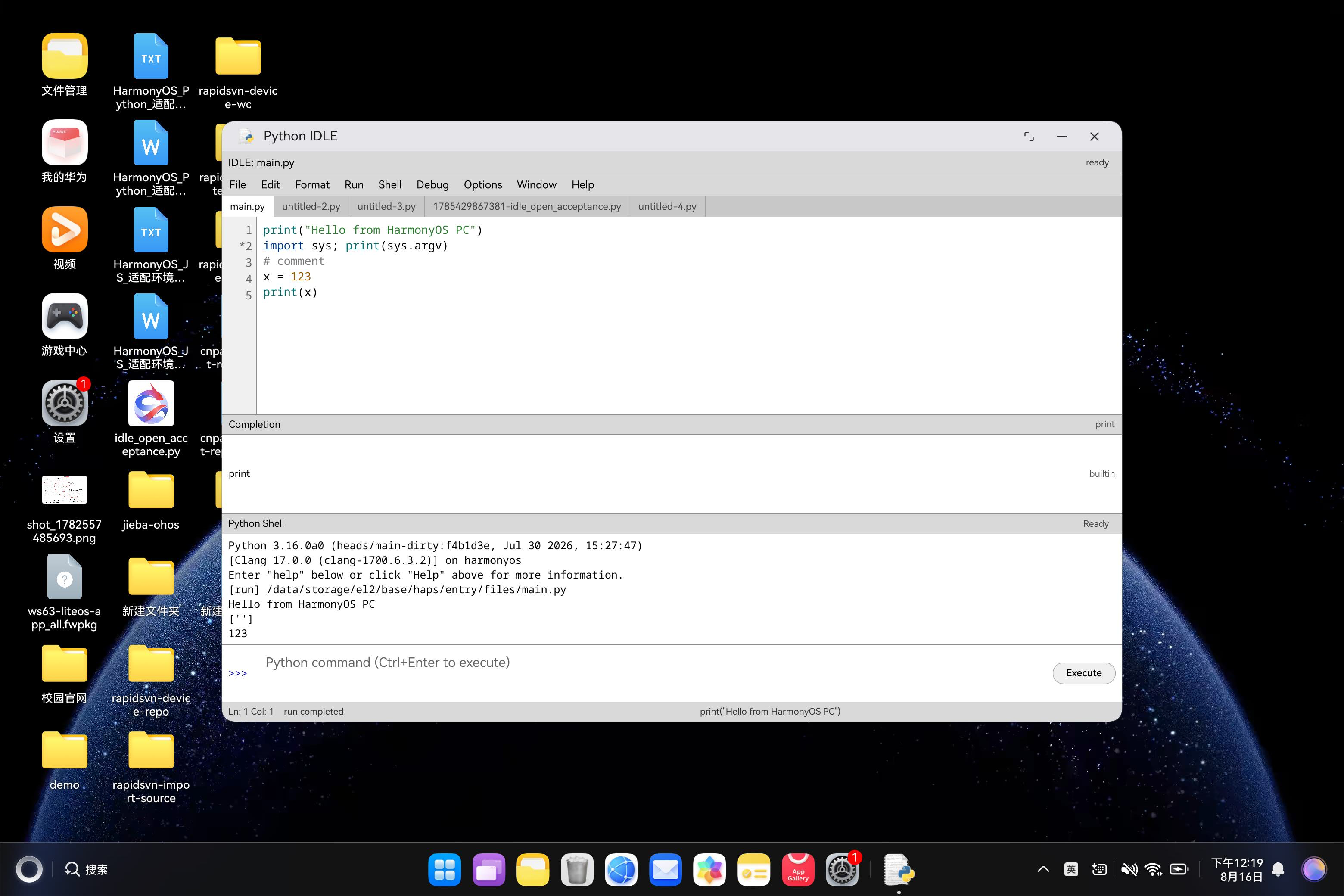1344x896 pixels.
Task: Open the mail icon in dock
Action: click(665, 870)
